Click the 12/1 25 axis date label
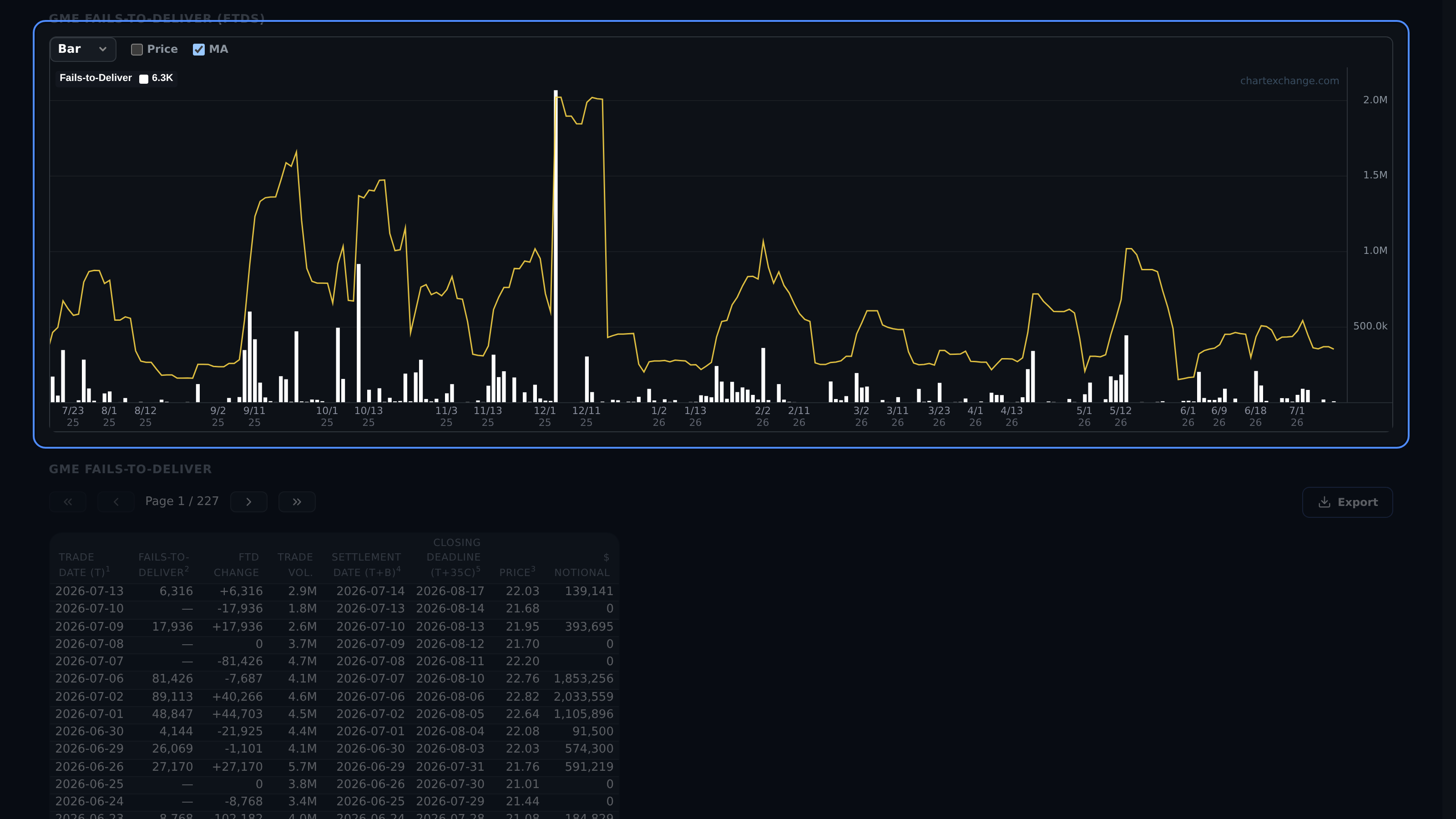Image resolution: width=1456 pixels, height=819 pixels. (545, 417)
